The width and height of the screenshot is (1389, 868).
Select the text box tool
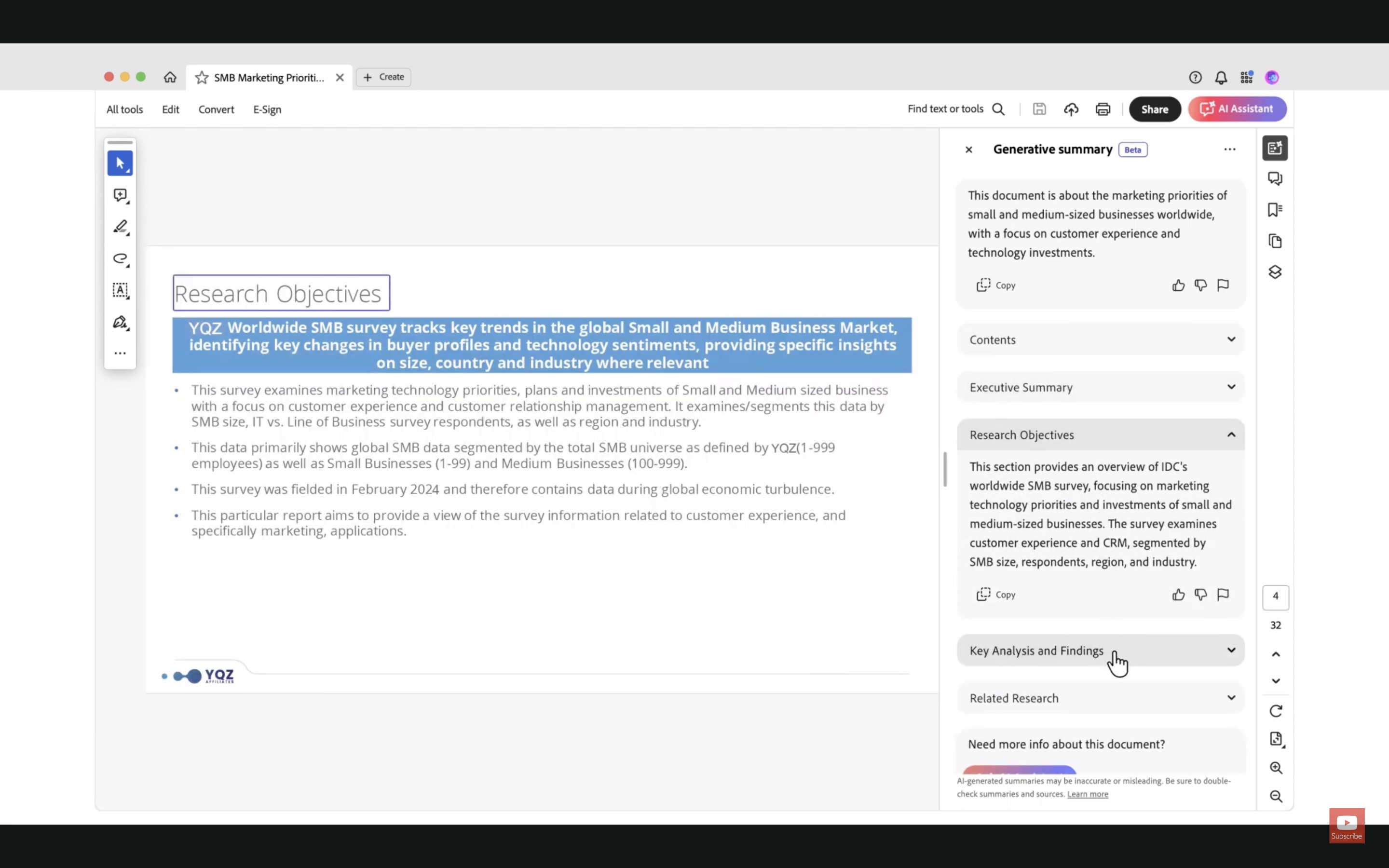(120, 290)
